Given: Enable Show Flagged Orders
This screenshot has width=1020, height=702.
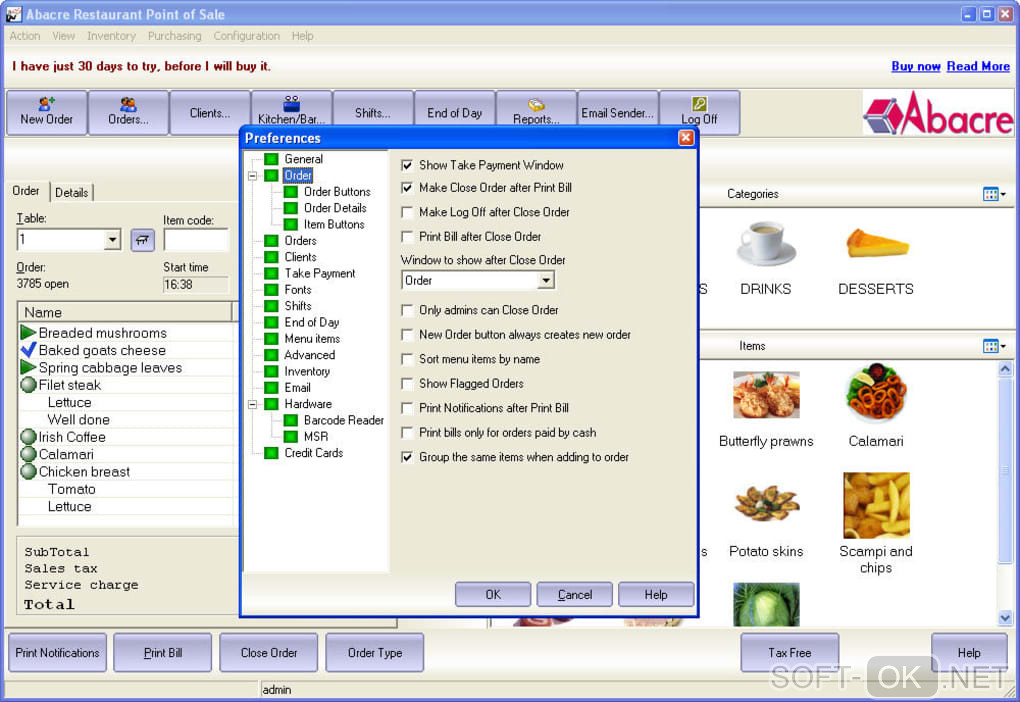Looking at the screenshot, I should pos(407,384).
